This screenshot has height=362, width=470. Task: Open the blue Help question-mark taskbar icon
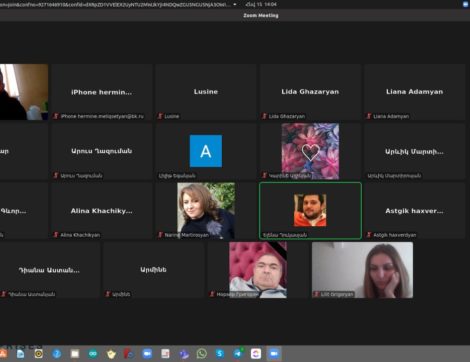point(57,353)
